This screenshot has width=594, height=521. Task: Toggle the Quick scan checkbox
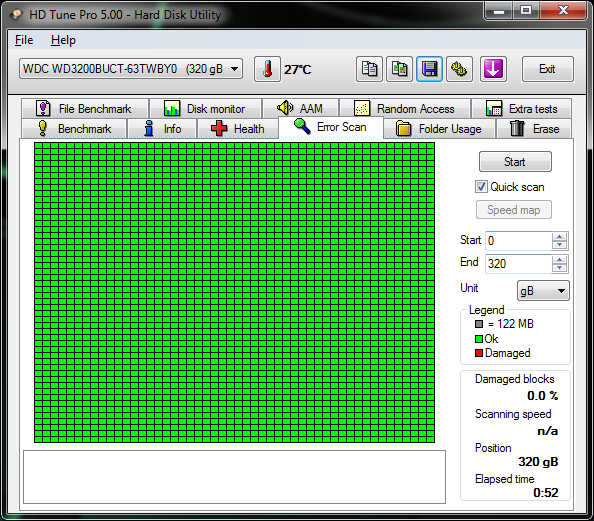[481, 187]
